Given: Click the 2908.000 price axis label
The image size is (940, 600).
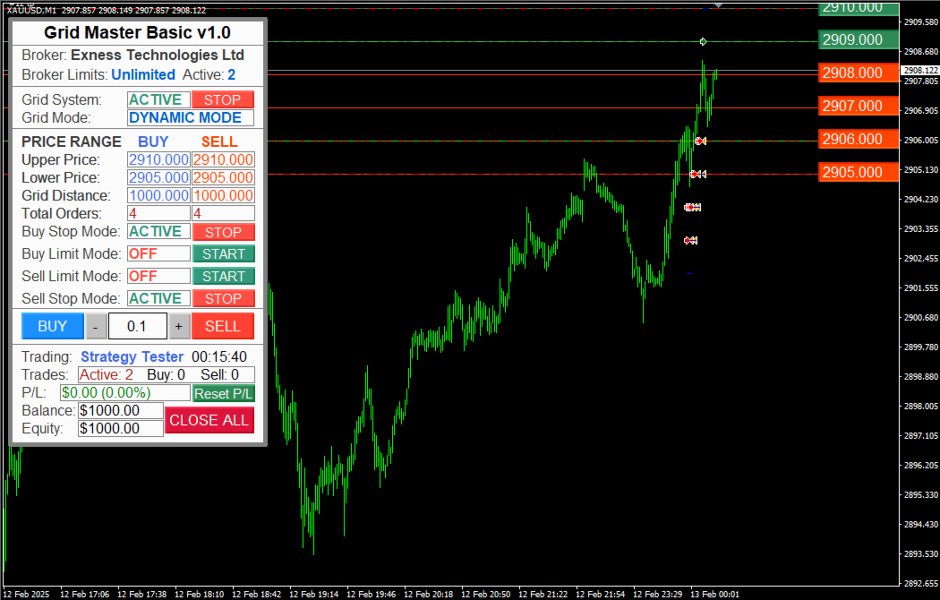Looking at the screenshot, I should [857, 73].
